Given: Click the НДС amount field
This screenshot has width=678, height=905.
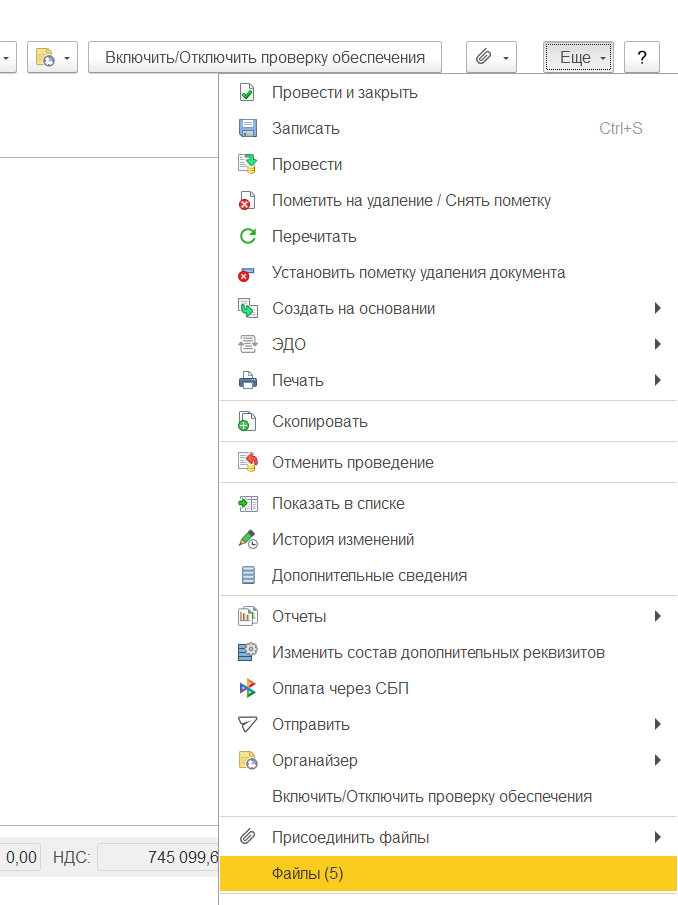Looking at the screenshot, I should pos(158,857).
